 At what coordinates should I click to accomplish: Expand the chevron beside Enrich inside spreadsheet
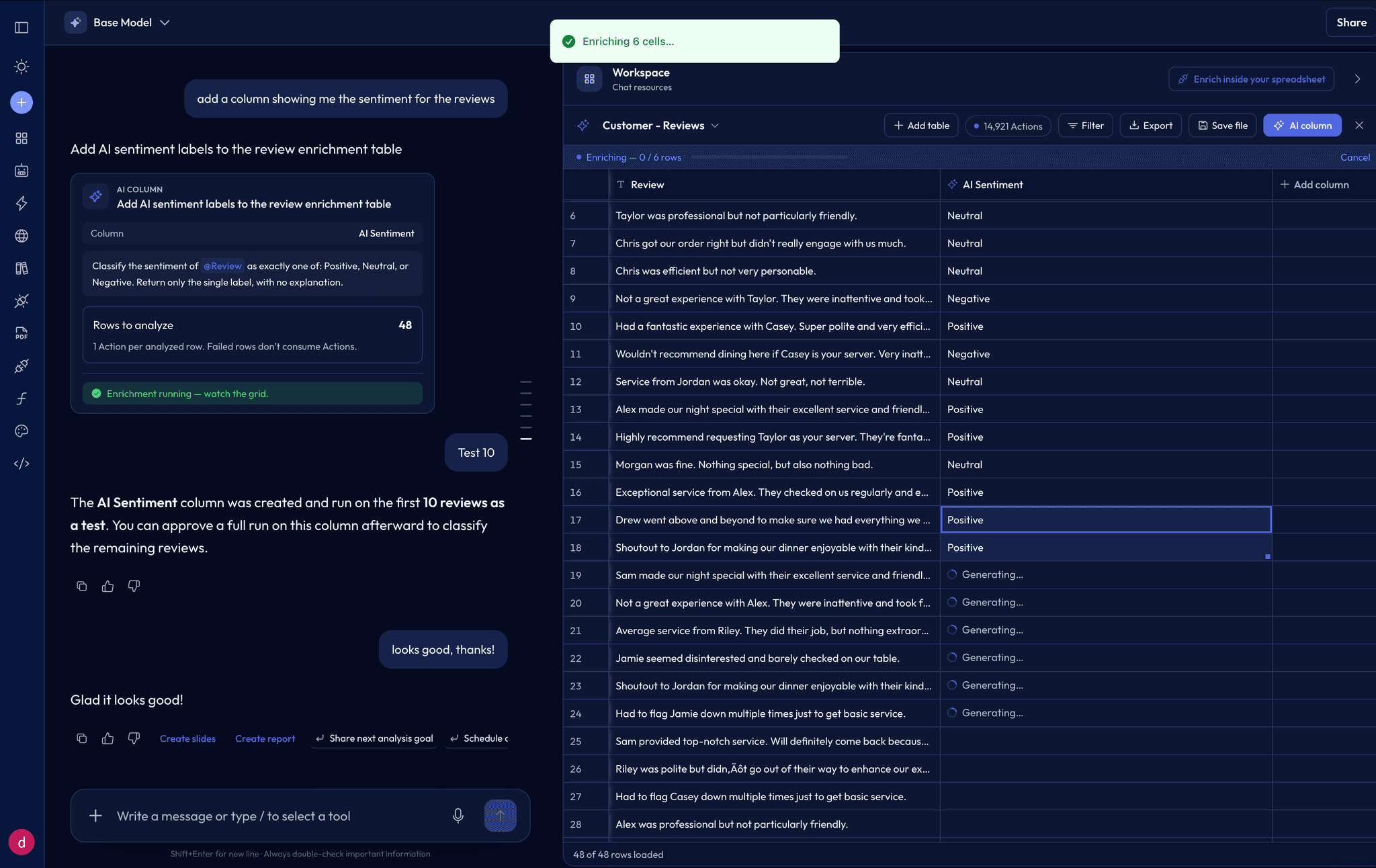[1357, 79]
